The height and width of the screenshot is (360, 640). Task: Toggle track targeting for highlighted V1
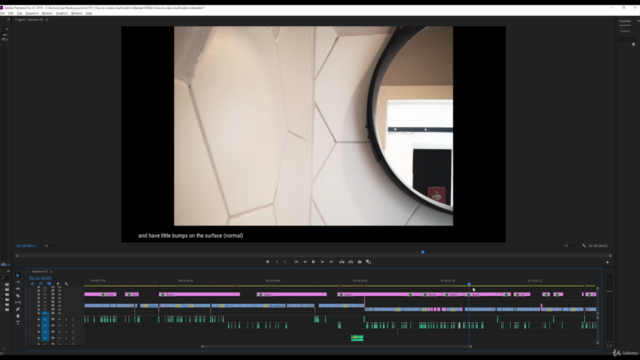pyautogui.click(x=45, y=313)
